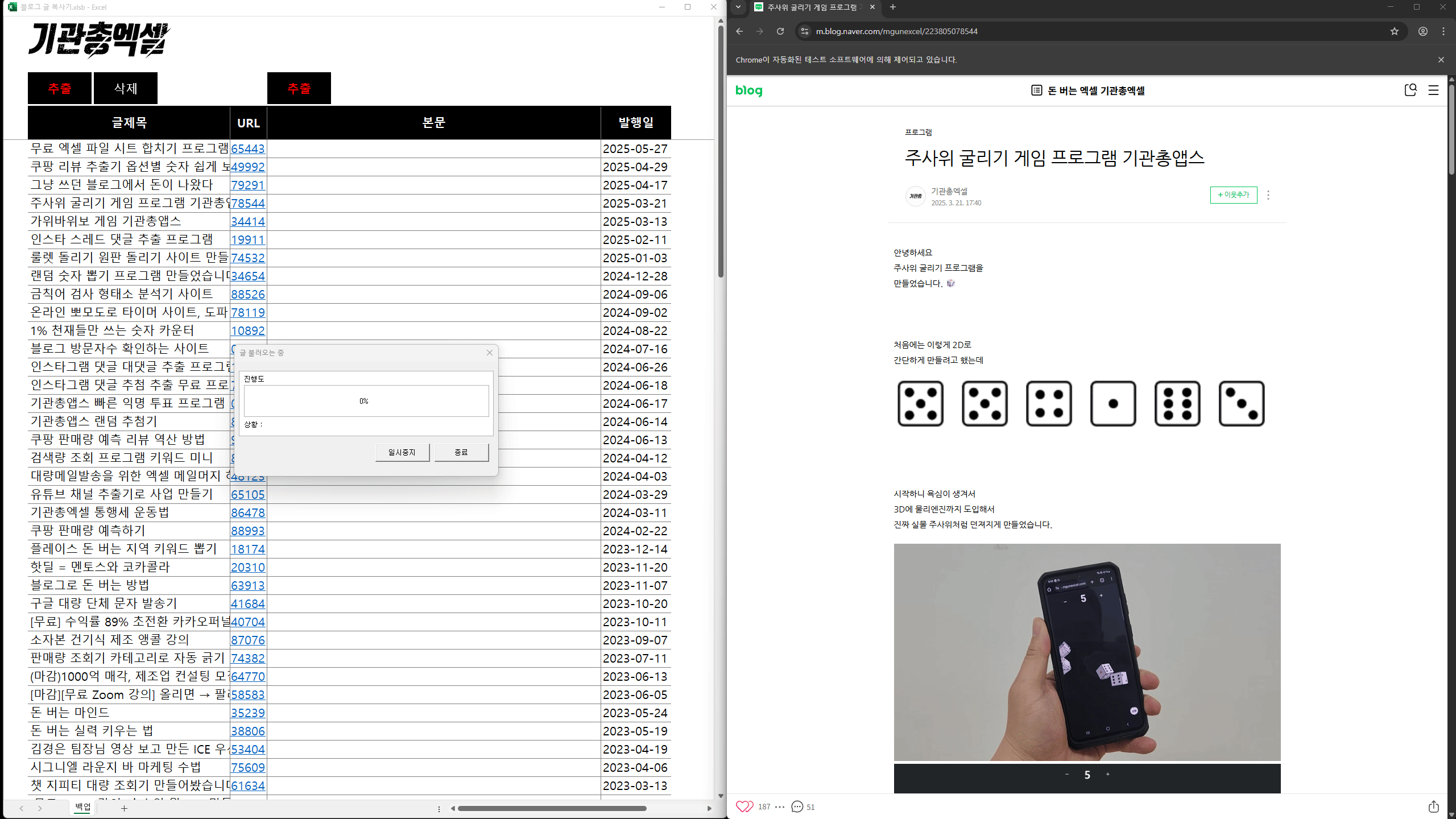This screenshot has width=1456, height=819.
Task: Click the +이웃추가 button
Action: (1233, 195)
